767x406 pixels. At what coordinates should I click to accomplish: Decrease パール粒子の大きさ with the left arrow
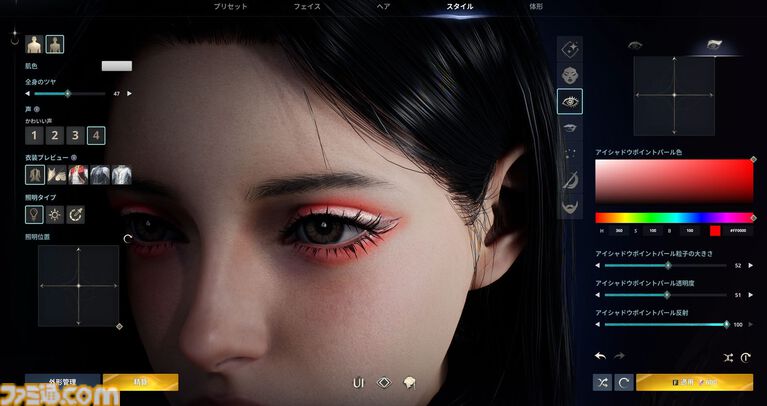click(x=598, y=266)
